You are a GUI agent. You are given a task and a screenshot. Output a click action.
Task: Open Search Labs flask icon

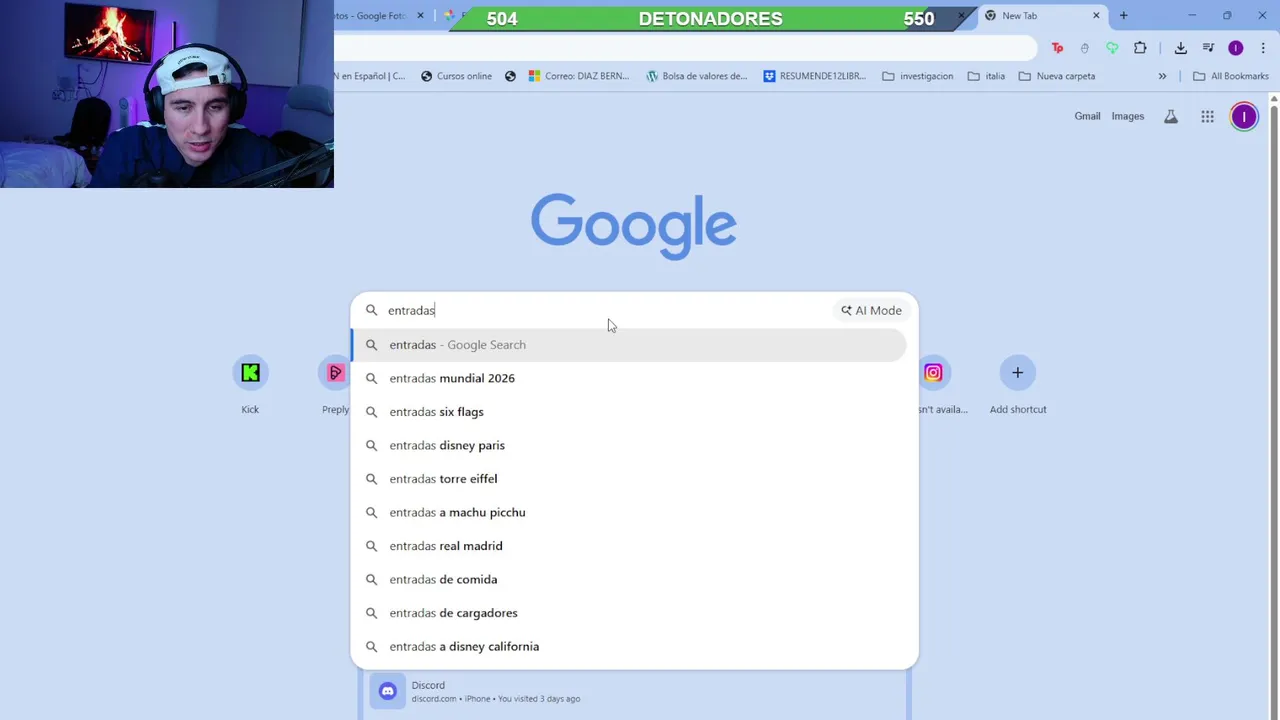coord(1170,116)
